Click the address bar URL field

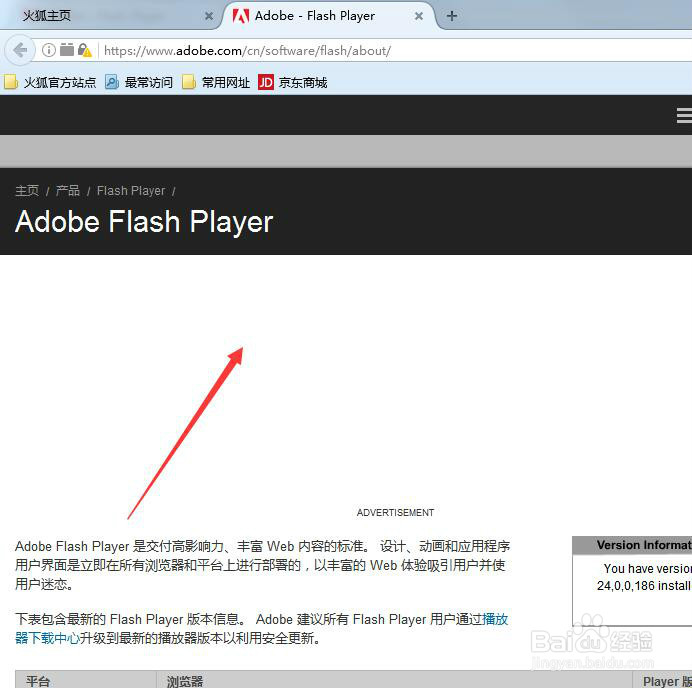[395, 51]
